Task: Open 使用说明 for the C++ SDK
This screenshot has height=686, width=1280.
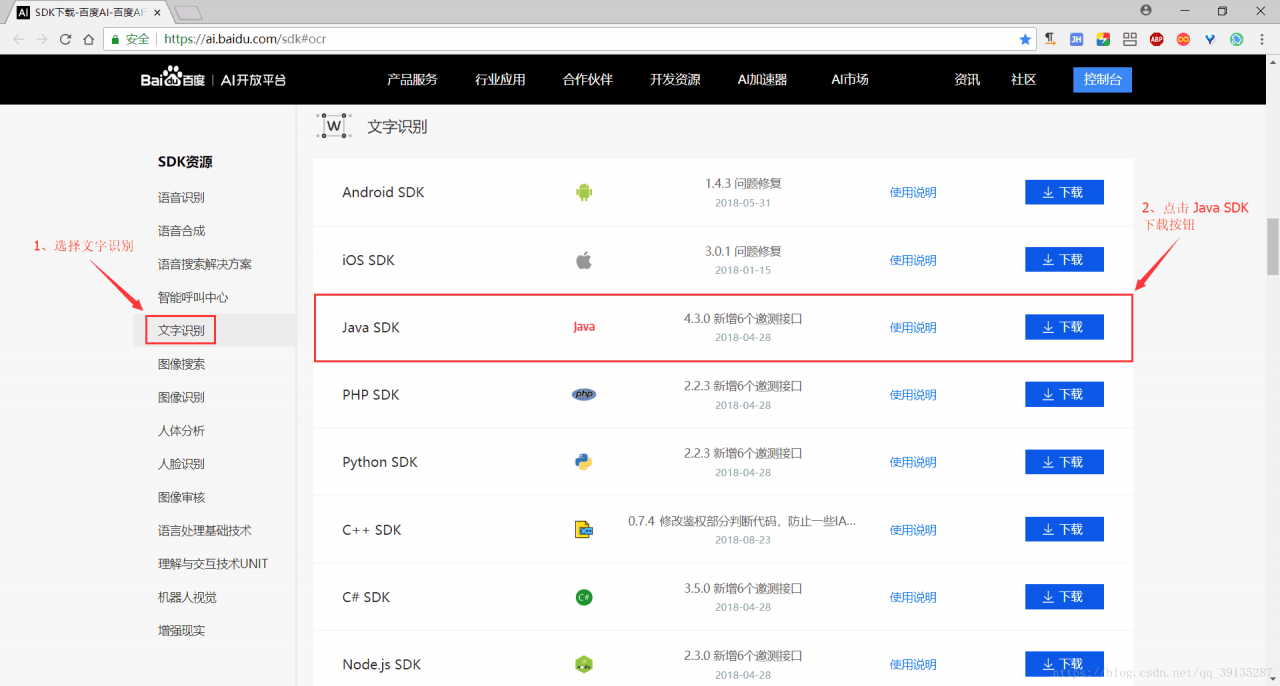Action: click(x=913, y=530)
